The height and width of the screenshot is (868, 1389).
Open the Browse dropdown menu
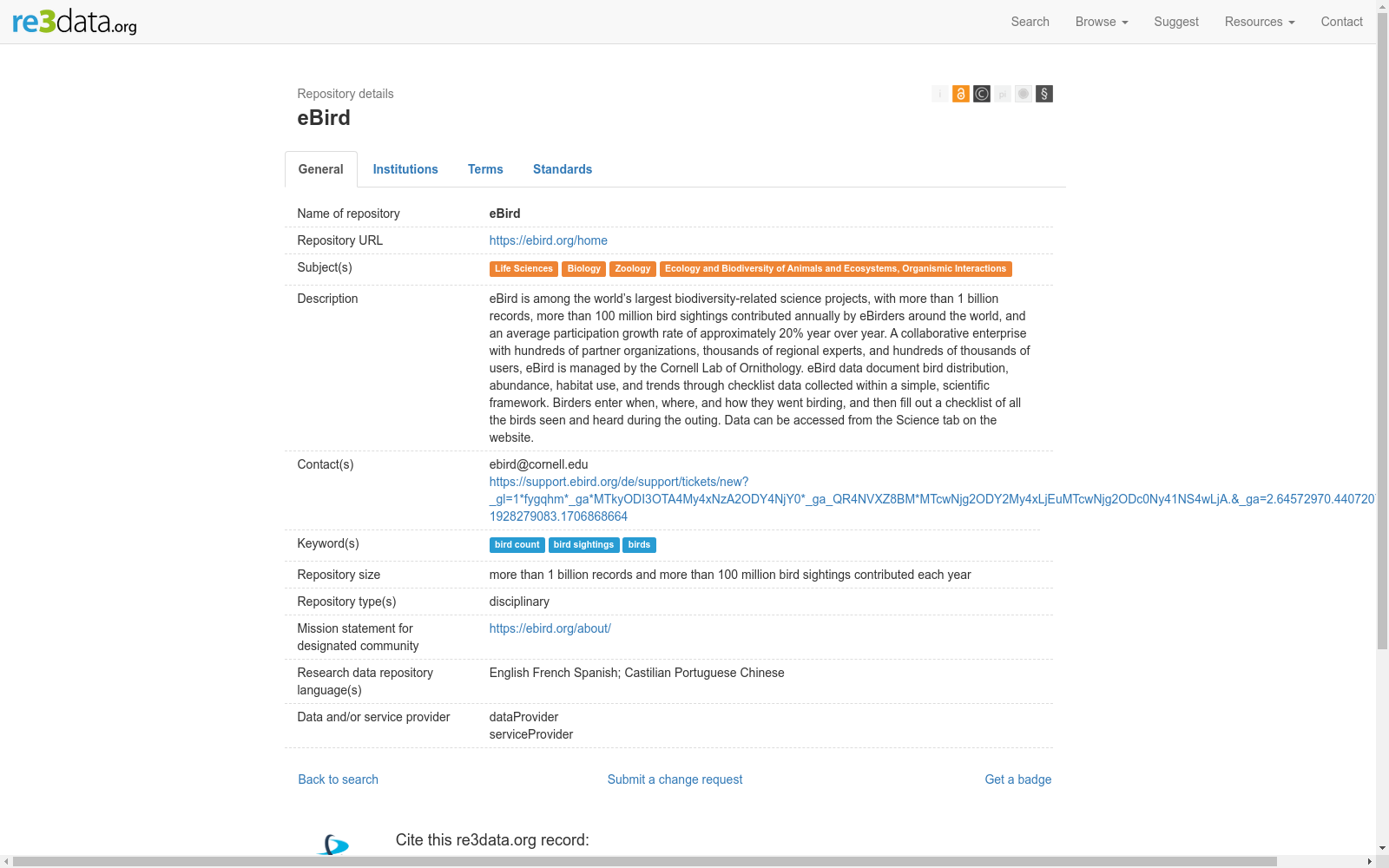(x=1102, y=22)
